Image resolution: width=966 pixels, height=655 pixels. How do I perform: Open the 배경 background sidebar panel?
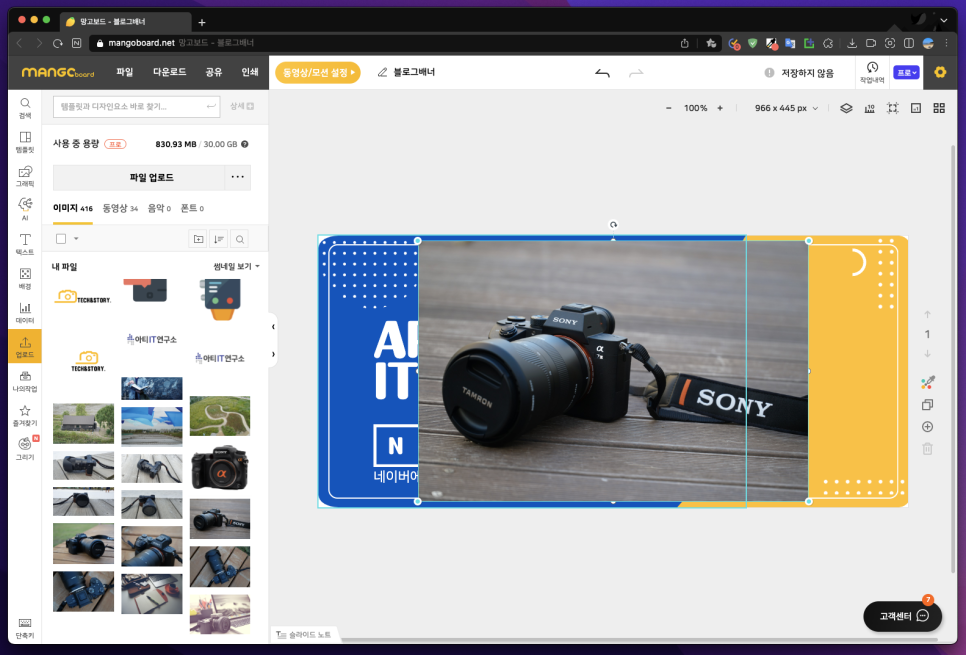click(25, 279)
